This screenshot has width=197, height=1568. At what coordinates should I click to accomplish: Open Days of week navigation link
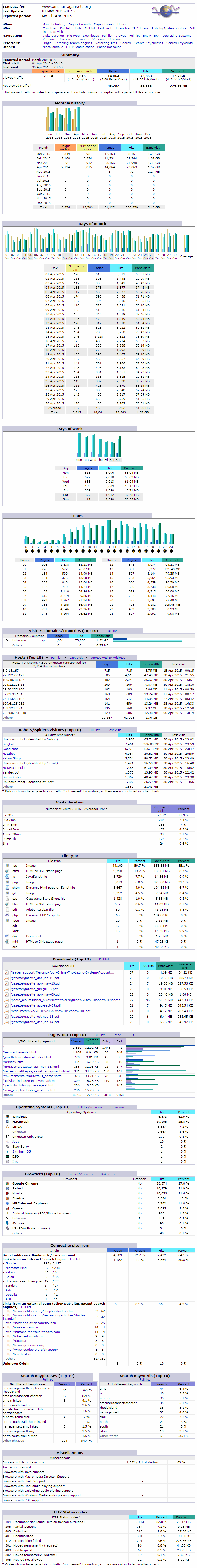[x=104, y=24]
